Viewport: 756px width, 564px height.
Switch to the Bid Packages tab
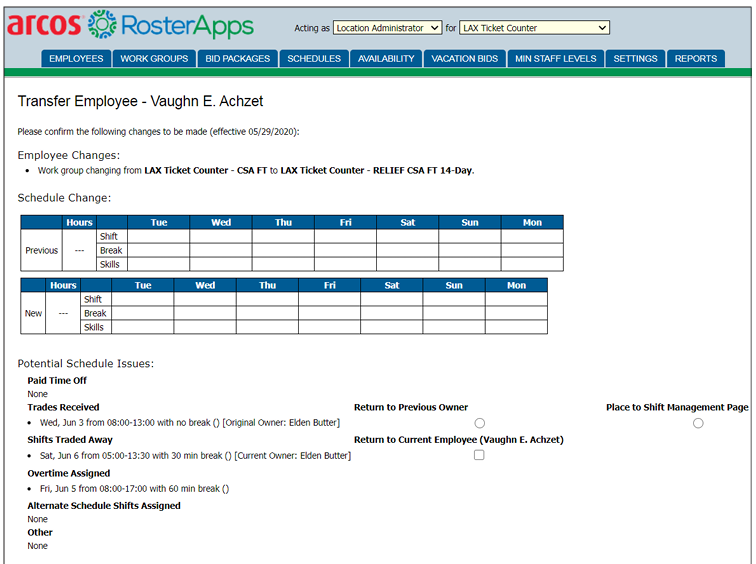tap(238, 59)
